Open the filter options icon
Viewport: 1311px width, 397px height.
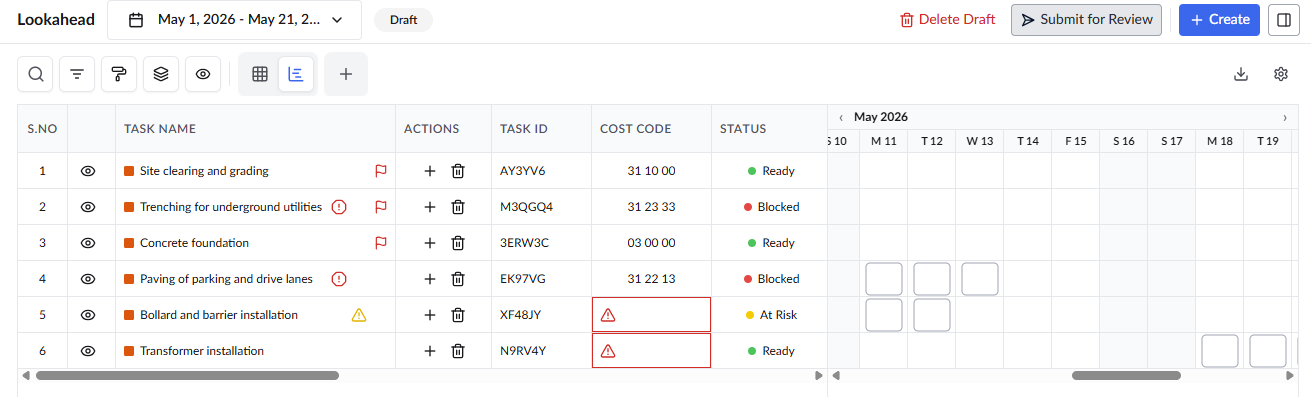(77, 74)
